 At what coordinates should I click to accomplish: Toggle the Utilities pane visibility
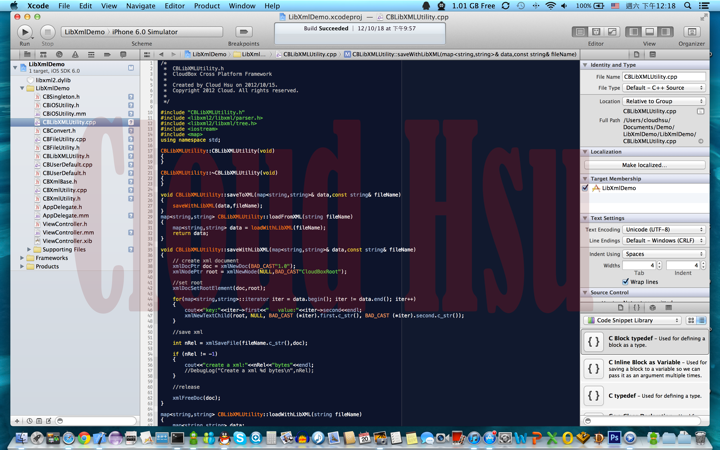(665, 32)
